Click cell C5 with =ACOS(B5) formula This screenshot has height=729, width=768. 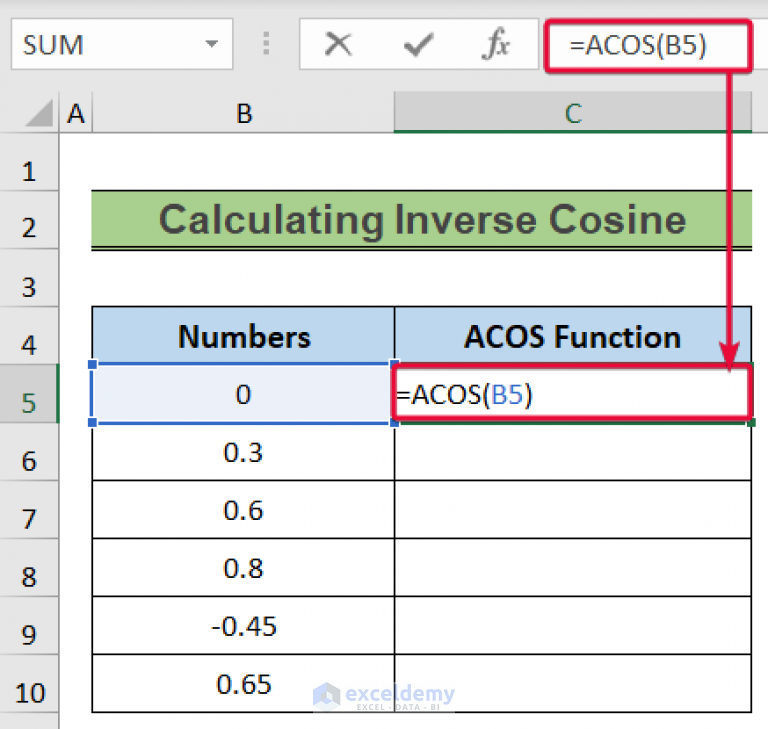(x=572, y=394)
